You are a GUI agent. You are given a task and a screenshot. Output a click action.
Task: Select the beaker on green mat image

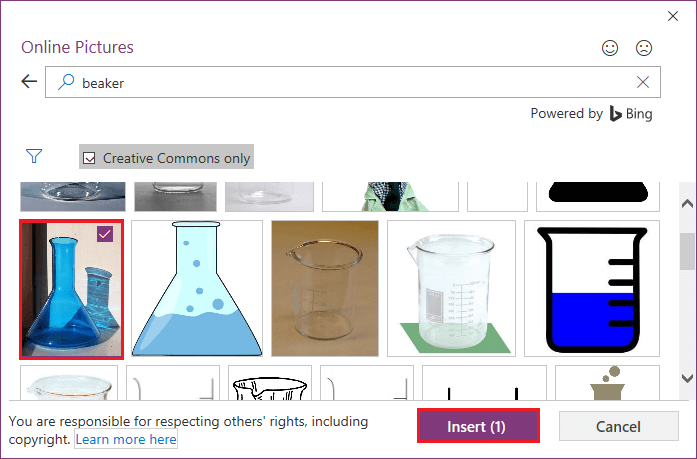tap(451, 288)
